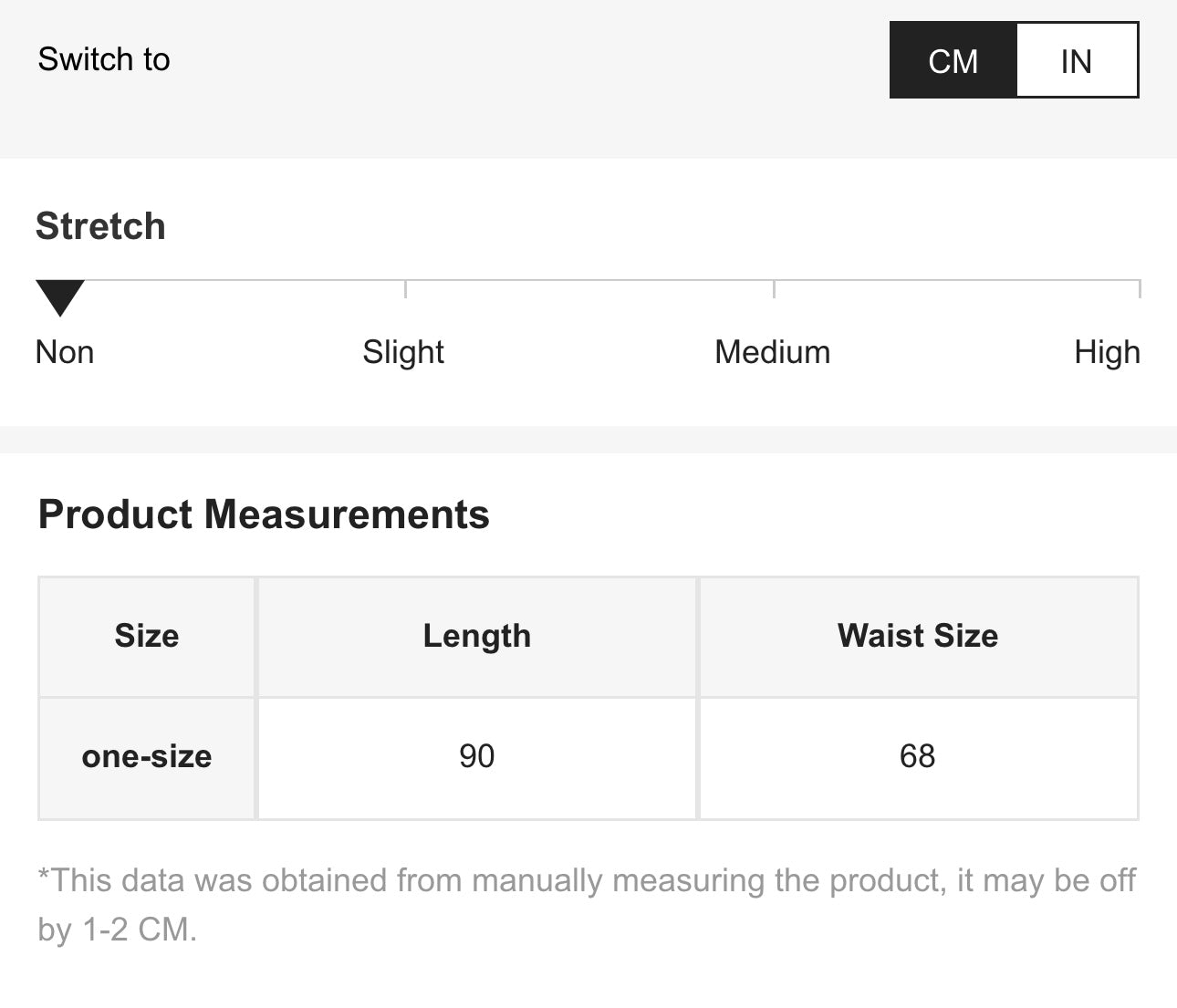
Task: Click the stretch scale tick above Medium
Action: coord(774,288)
